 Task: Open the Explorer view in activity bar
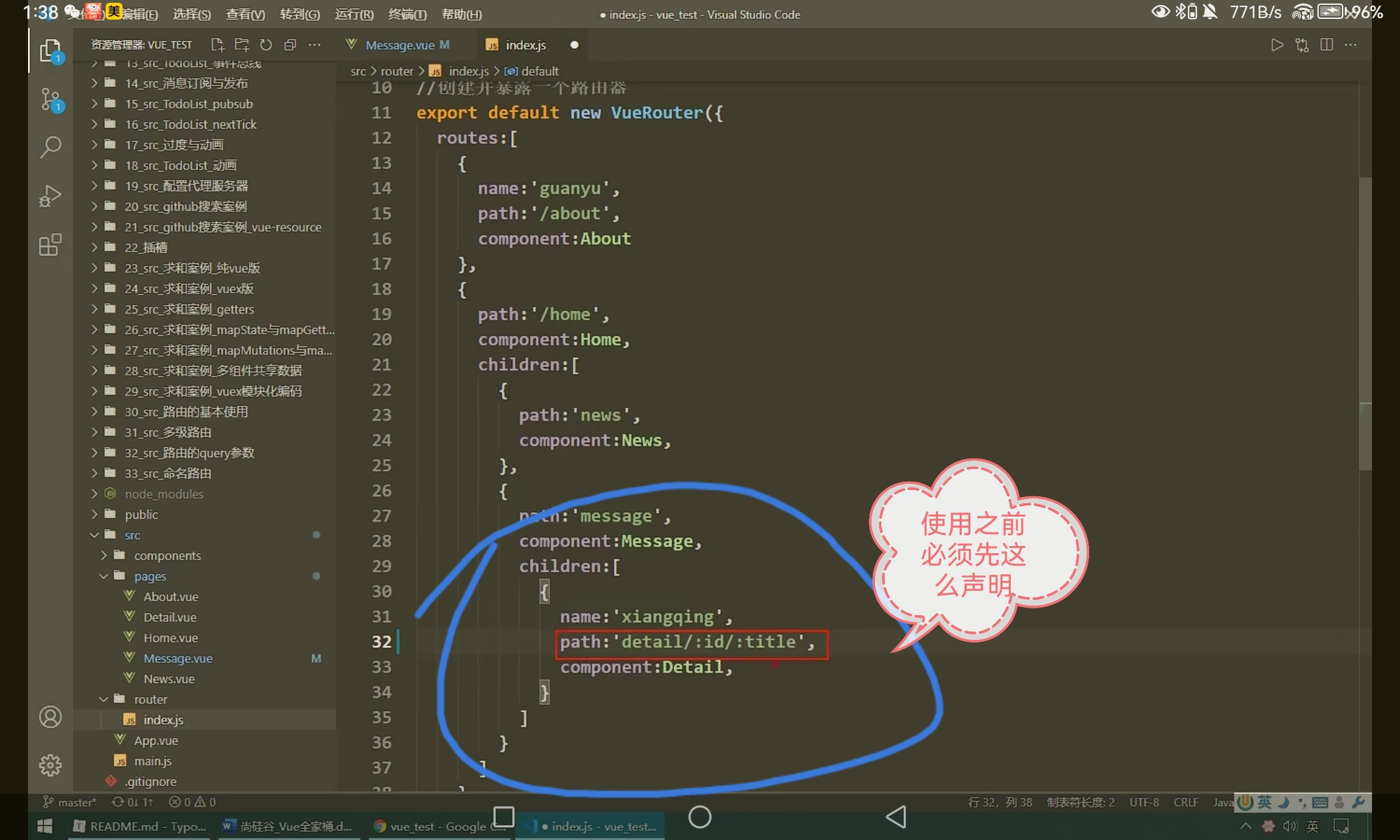click(x=50, y=51)
